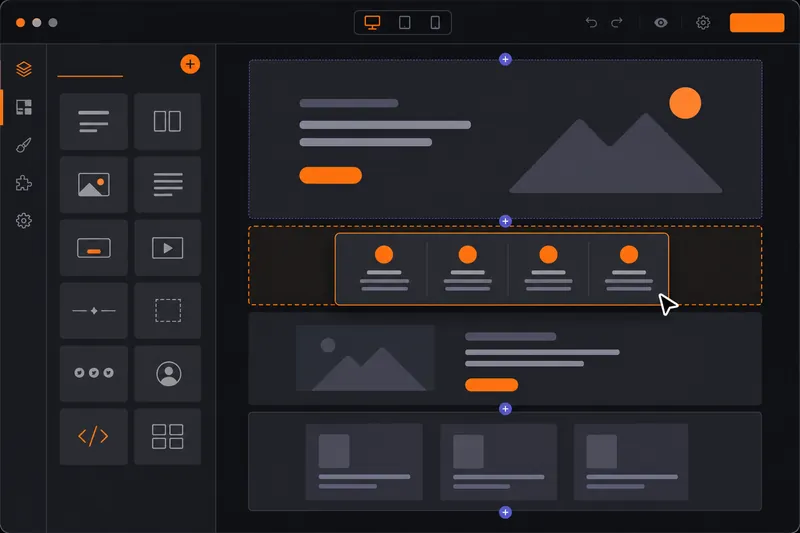Toggle the eye preview icon

(661, 22)
